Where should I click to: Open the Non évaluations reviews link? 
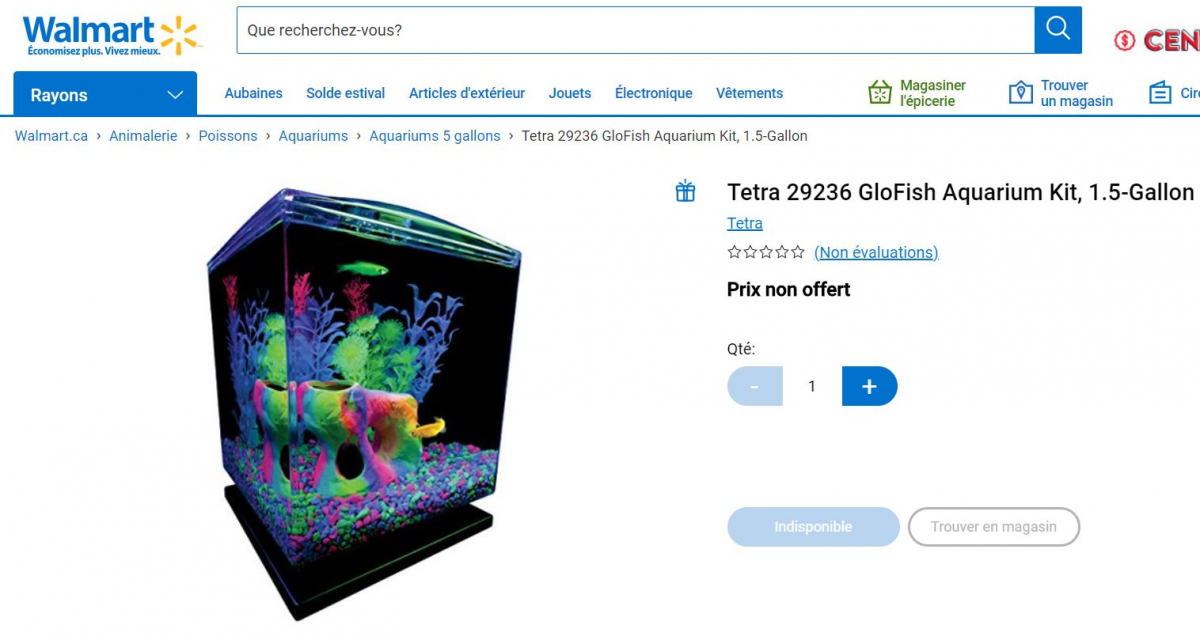[x=876, y=252]
